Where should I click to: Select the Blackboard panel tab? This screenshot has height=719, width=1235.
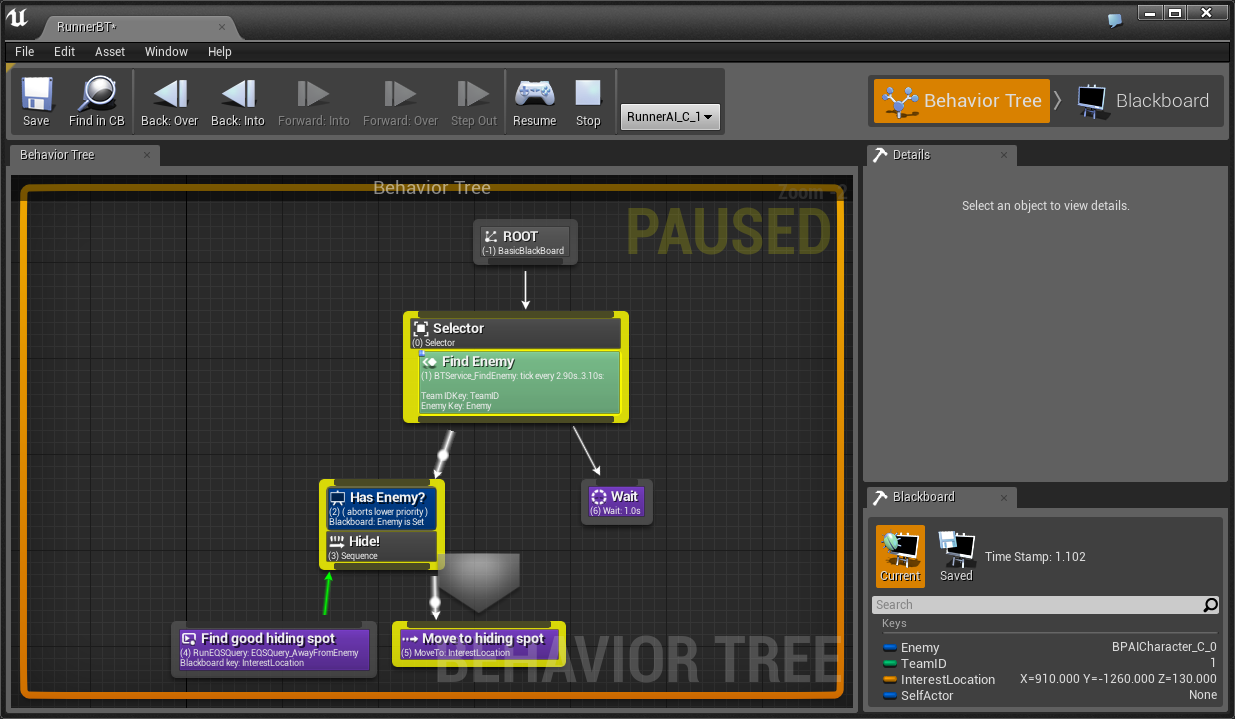pos(940,497)
